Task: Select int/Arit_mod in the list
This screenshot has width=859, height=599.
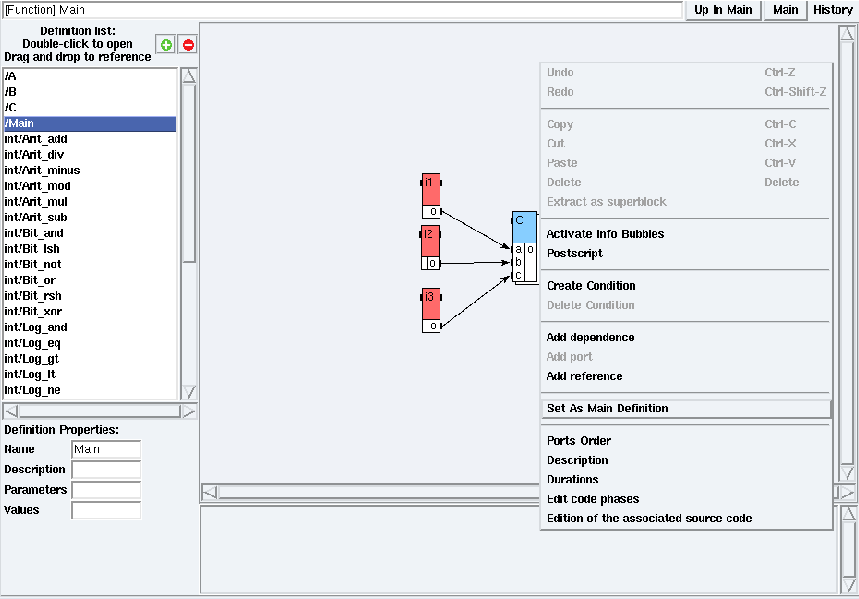Action: (90, 186)
